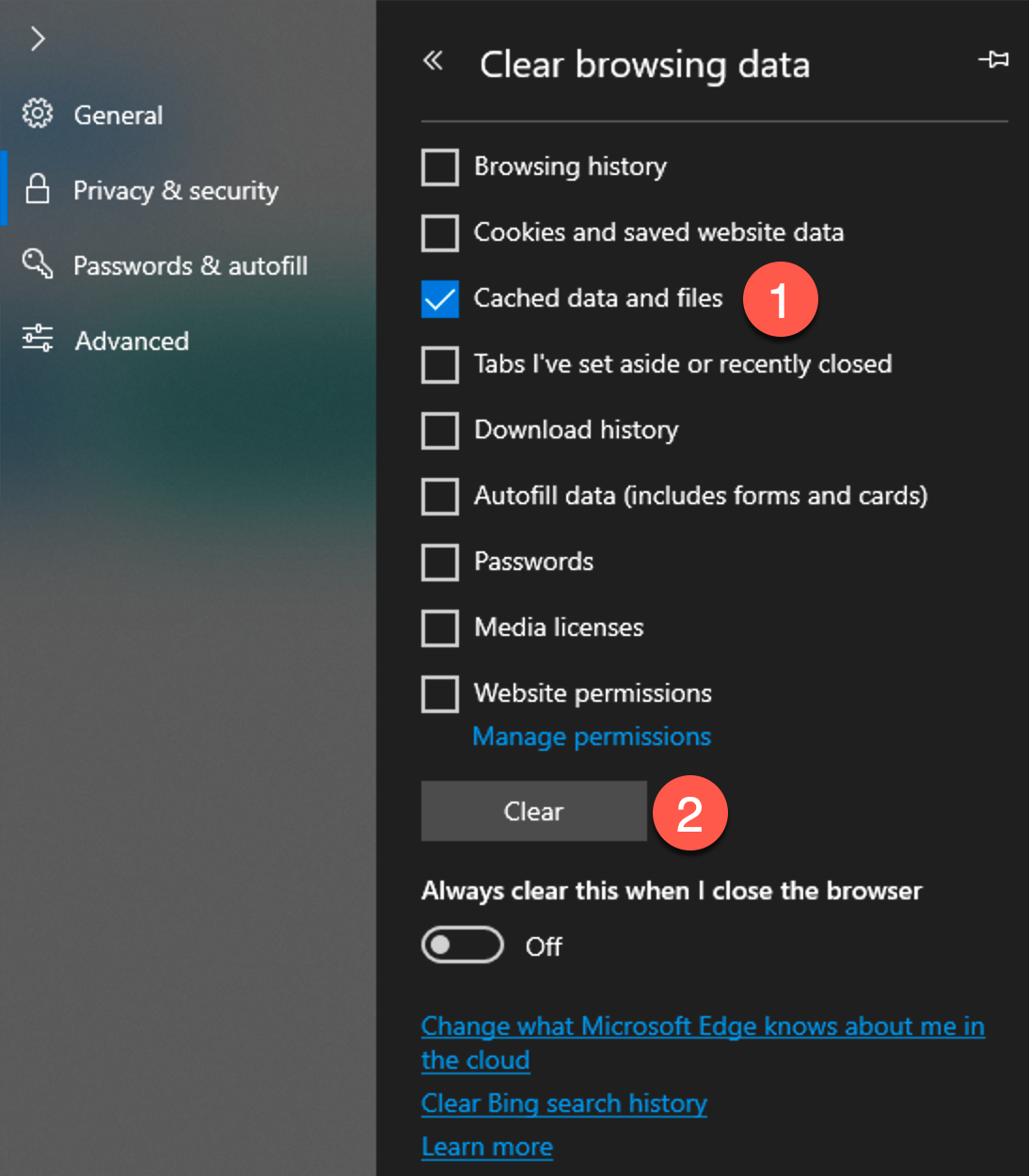Click the Advanced sliders icon
This screenshot has width=1029, height=1176.
pos(38,338)
